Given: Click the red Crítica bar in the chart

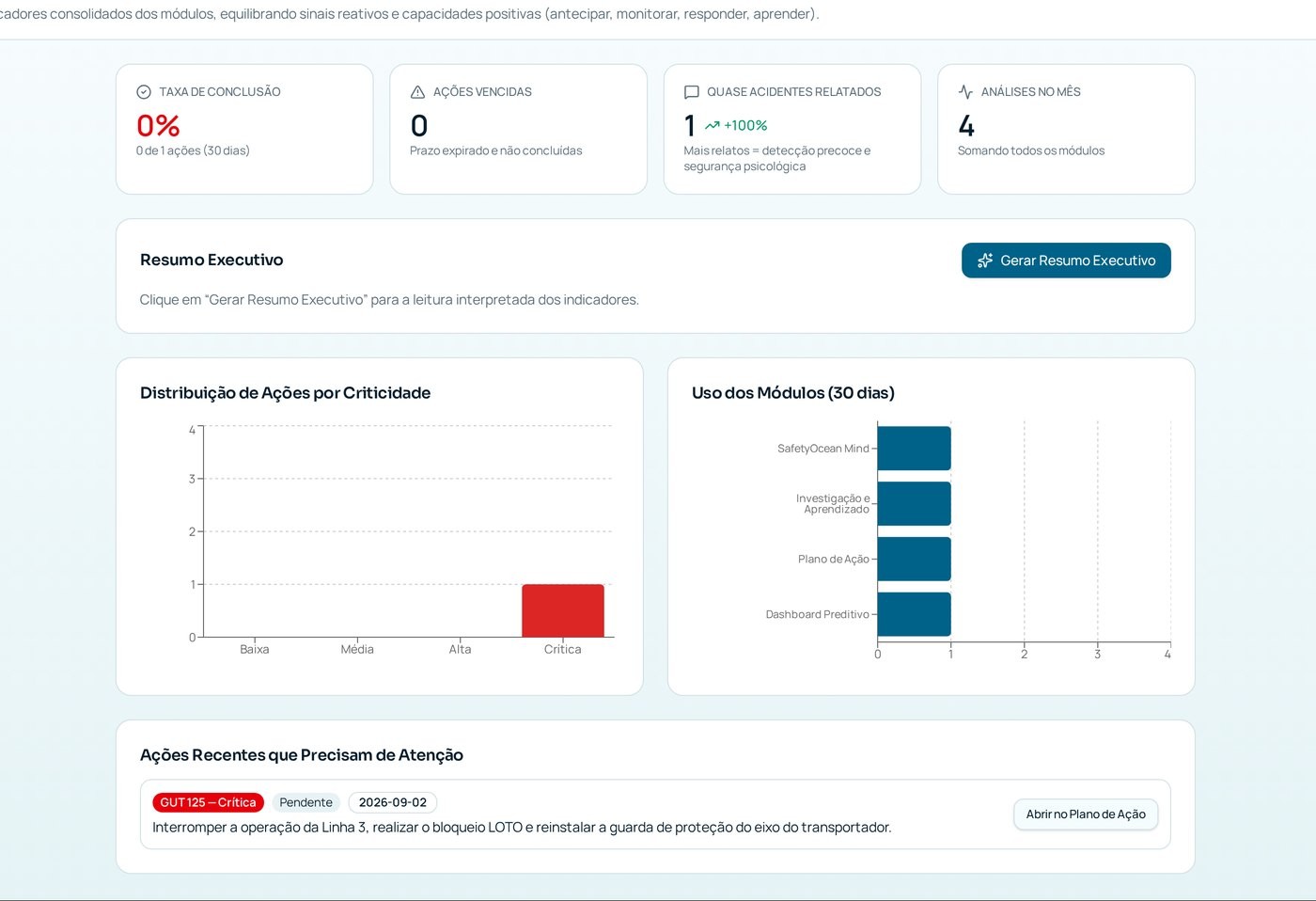Looking at the screenshot, I should click(x=563, y=610).
